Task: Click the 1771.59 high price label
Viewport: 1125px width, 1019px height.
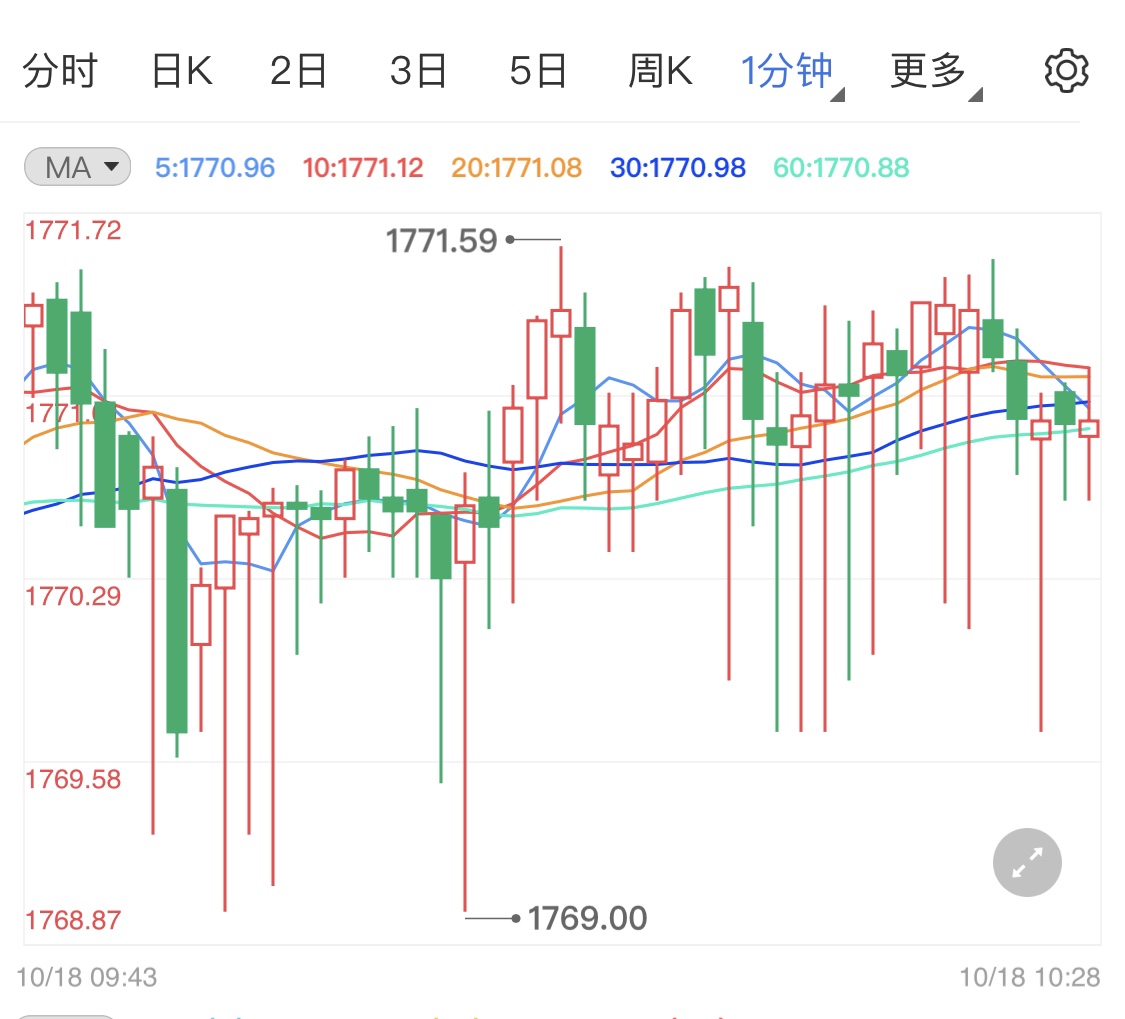Action: coord(441,240)
